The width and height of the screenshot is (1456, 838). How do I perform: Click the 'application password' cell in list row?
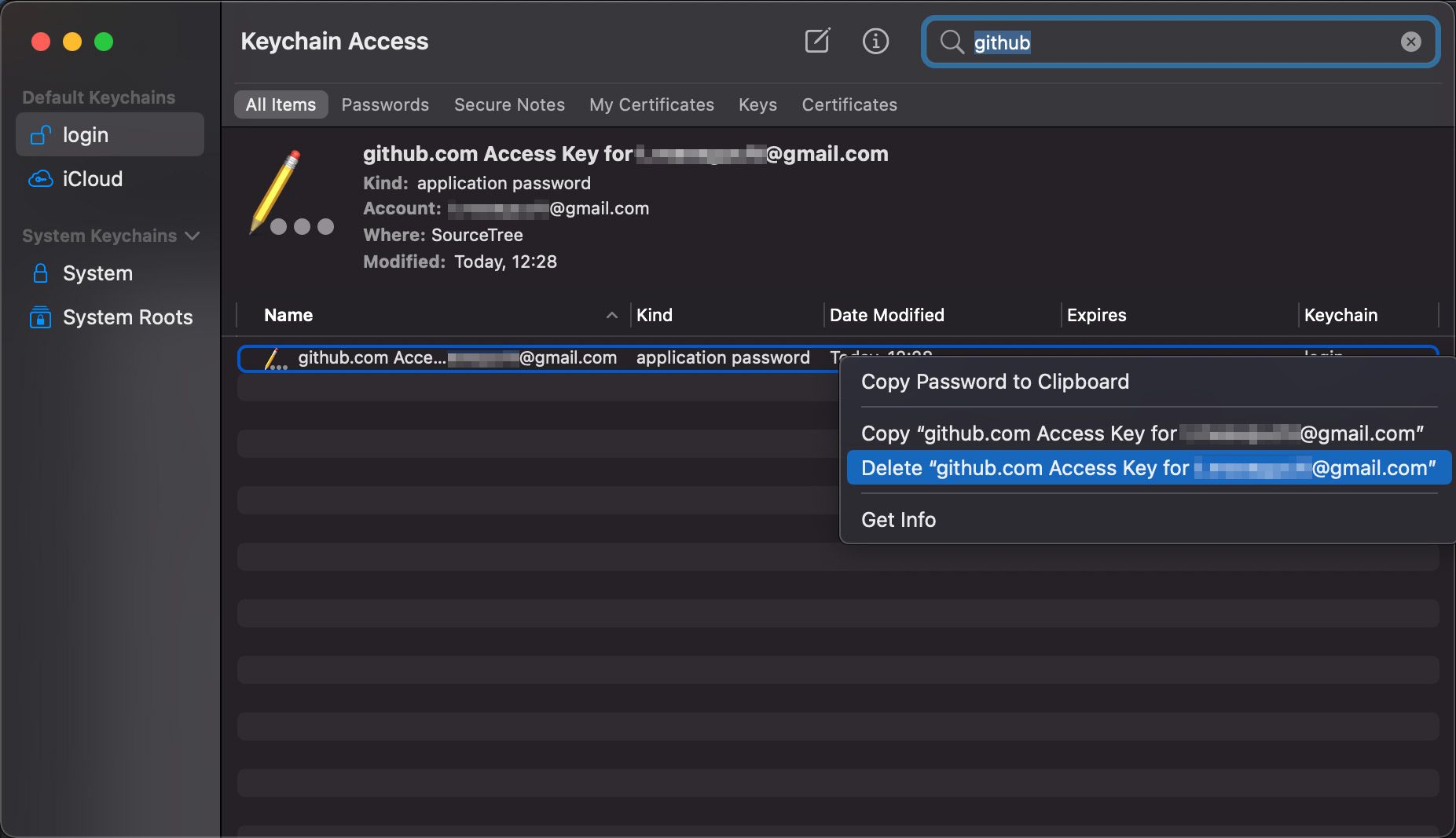click(723, 358)
